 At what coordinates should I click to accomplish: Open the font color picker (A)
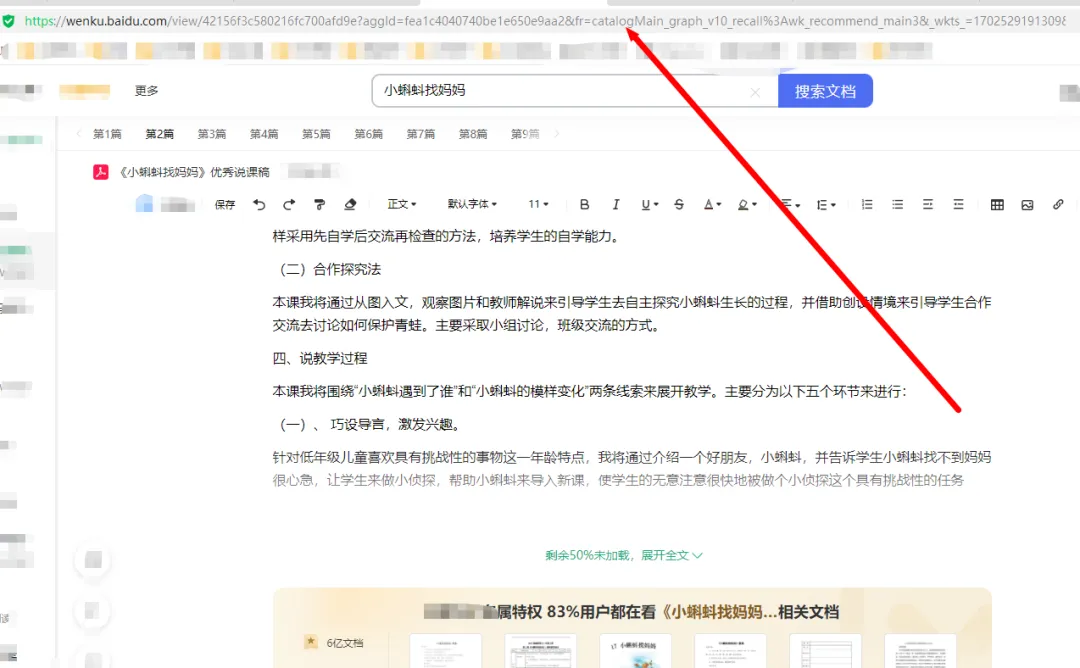711,204
